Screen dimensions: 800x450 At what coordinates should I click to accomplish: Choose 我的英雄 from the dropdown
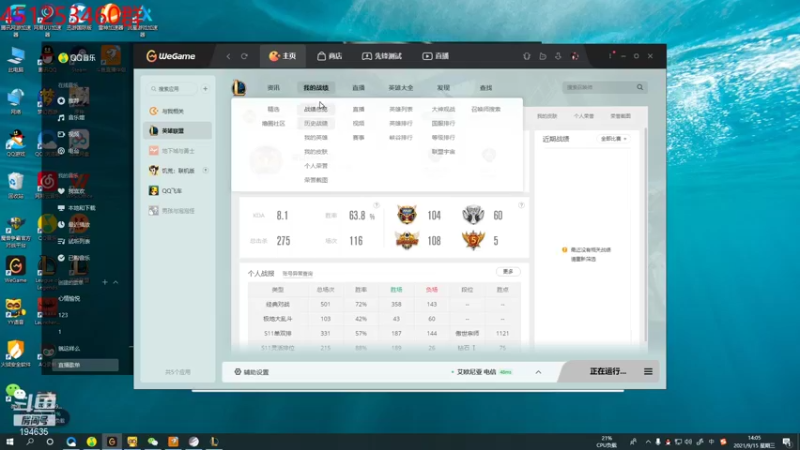click(x=316, y=138)
